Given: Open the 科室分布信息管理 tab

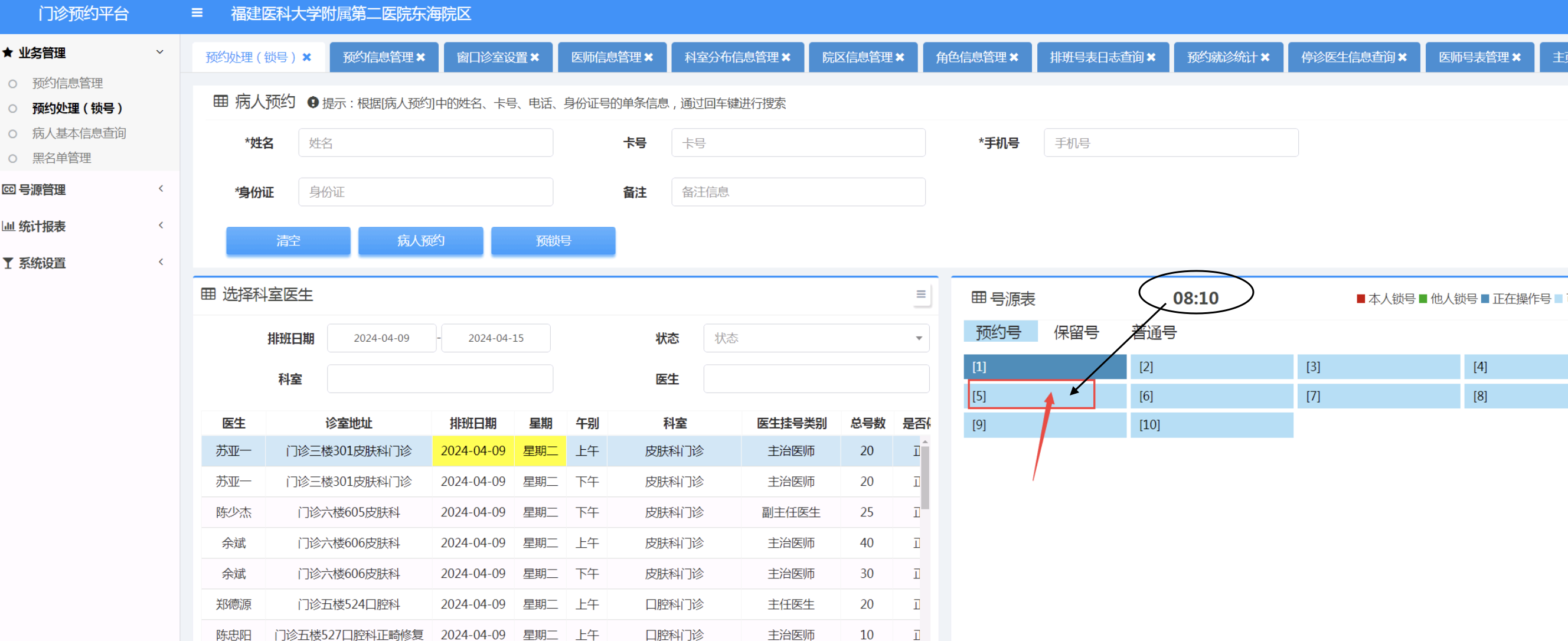Looking at the screenshot, I should pyautogui.click(x=730, y=57).
